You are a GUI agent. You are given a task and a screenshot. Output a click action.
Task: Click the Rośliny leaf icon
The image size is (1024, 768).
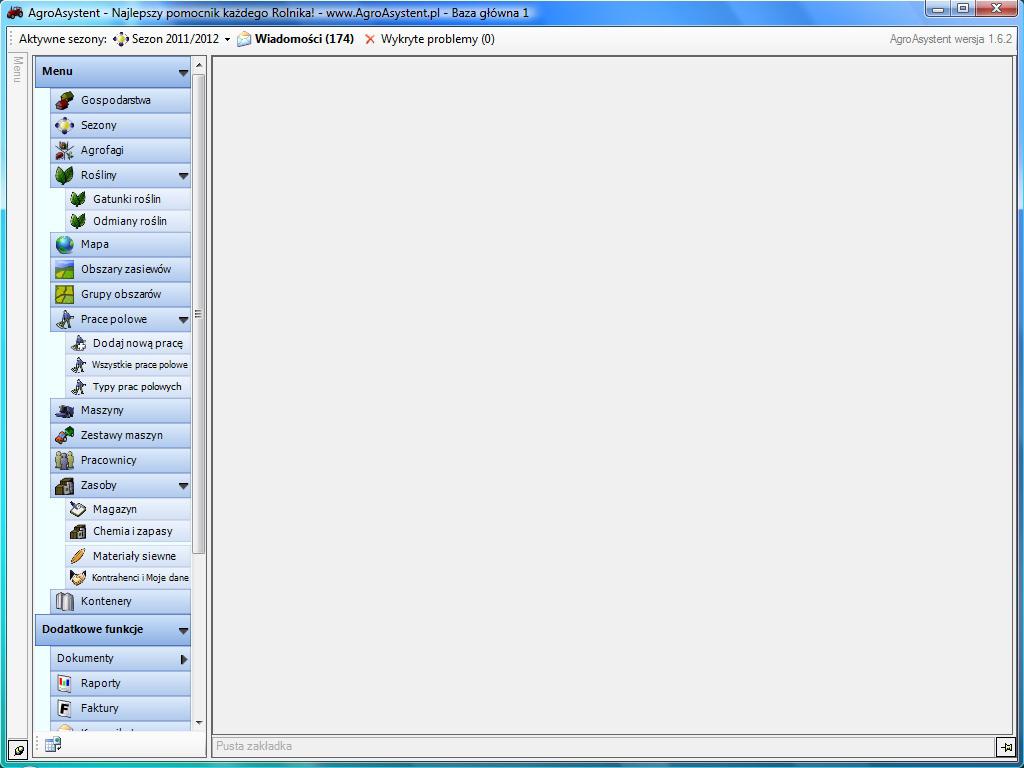64,175
